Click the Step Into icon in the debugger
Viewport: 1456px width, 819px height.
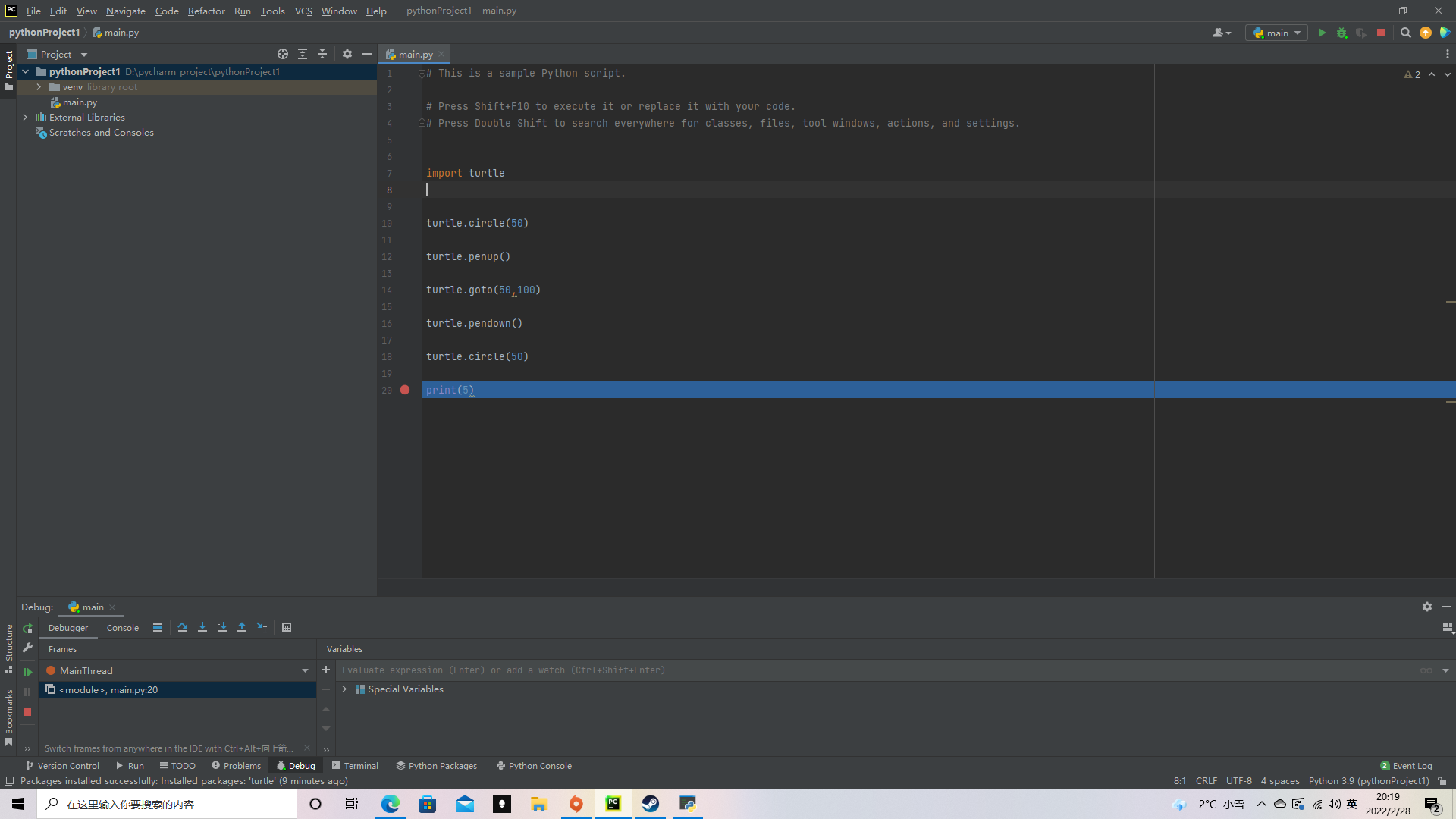(202, 627)
